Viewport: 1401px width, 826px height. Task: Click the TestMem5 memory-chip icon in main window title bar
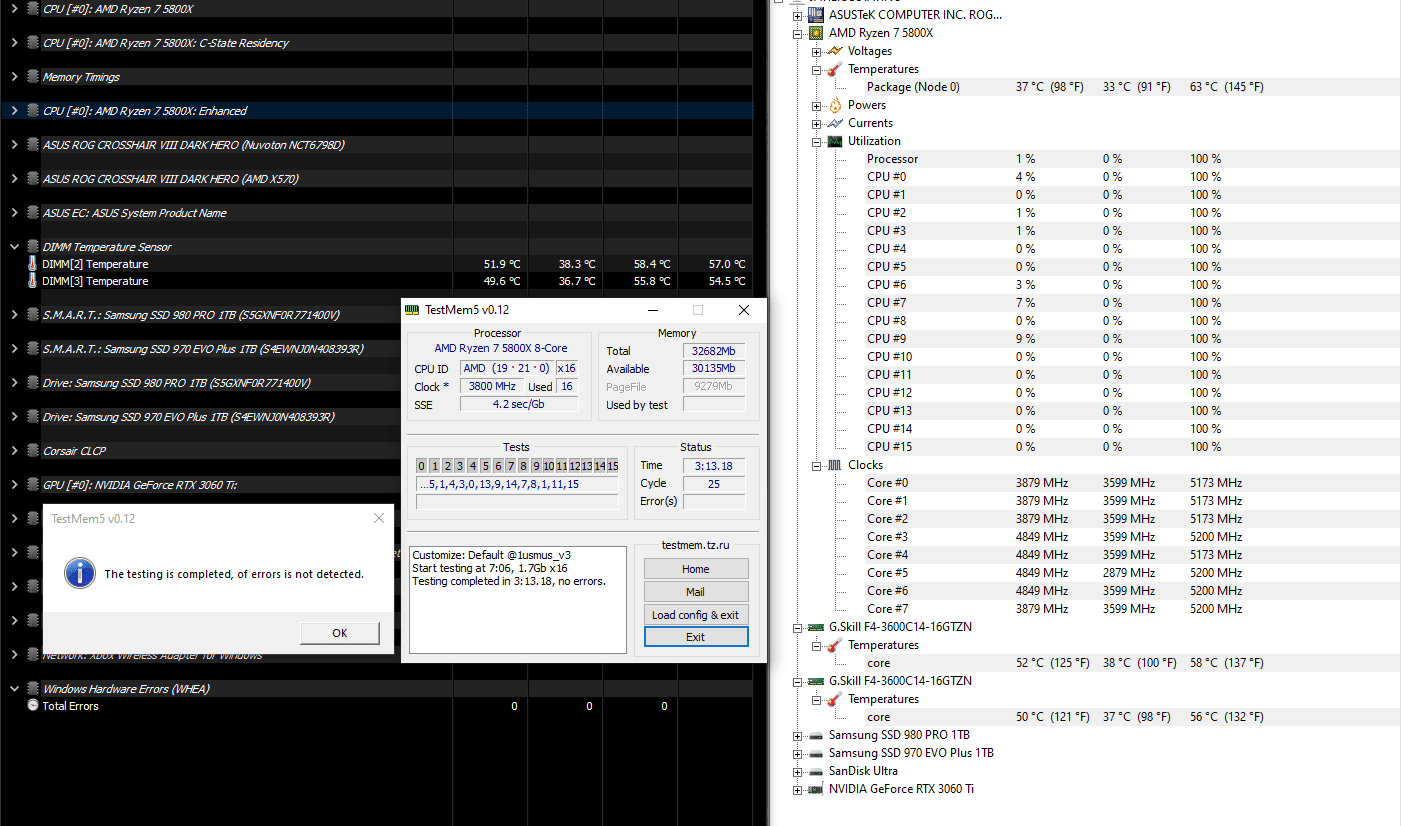point(412,310)
